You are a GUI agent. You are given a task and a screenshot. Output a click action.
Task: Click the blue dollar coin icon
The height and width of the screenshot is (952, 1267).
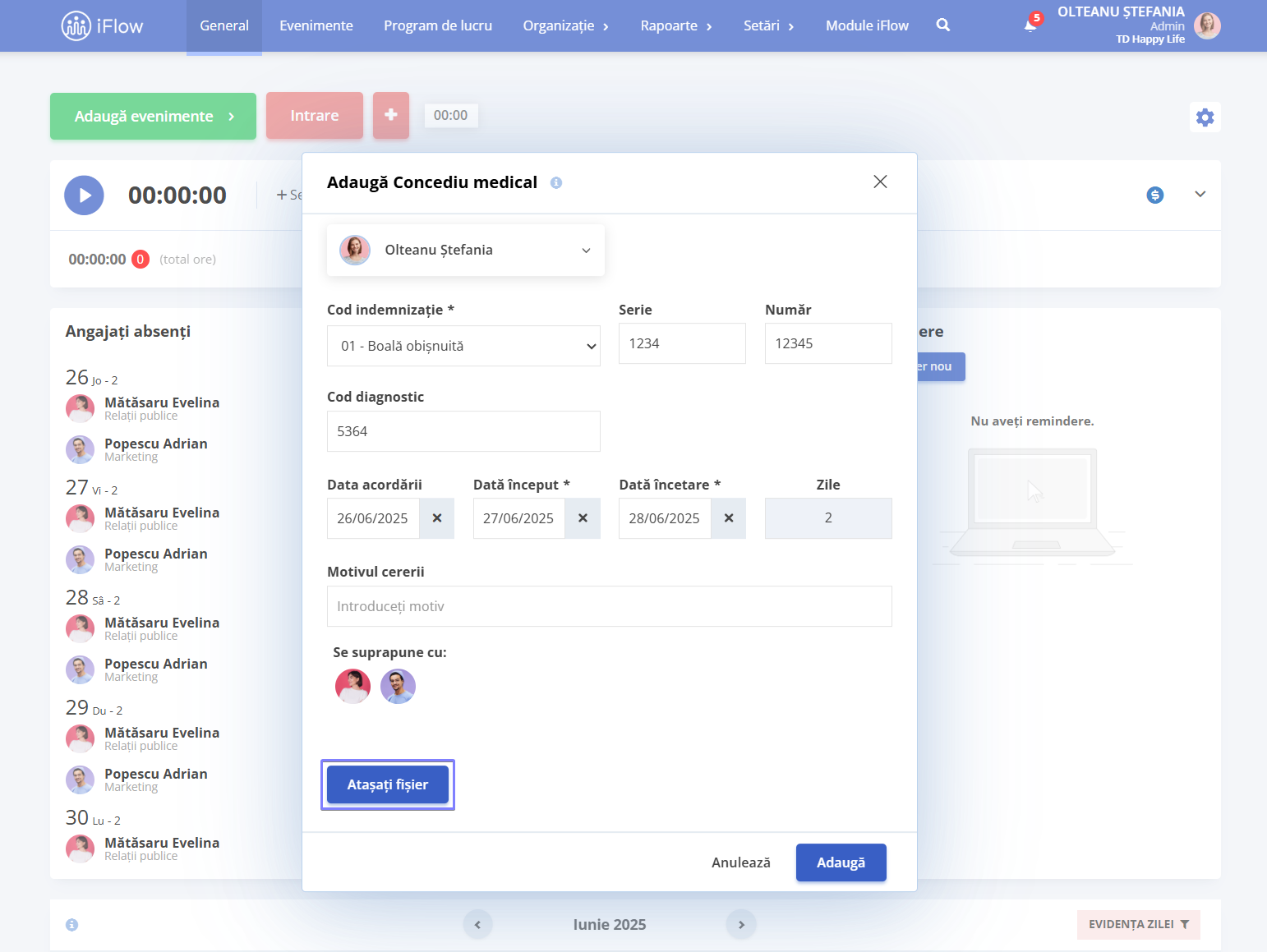point(1155,195)
